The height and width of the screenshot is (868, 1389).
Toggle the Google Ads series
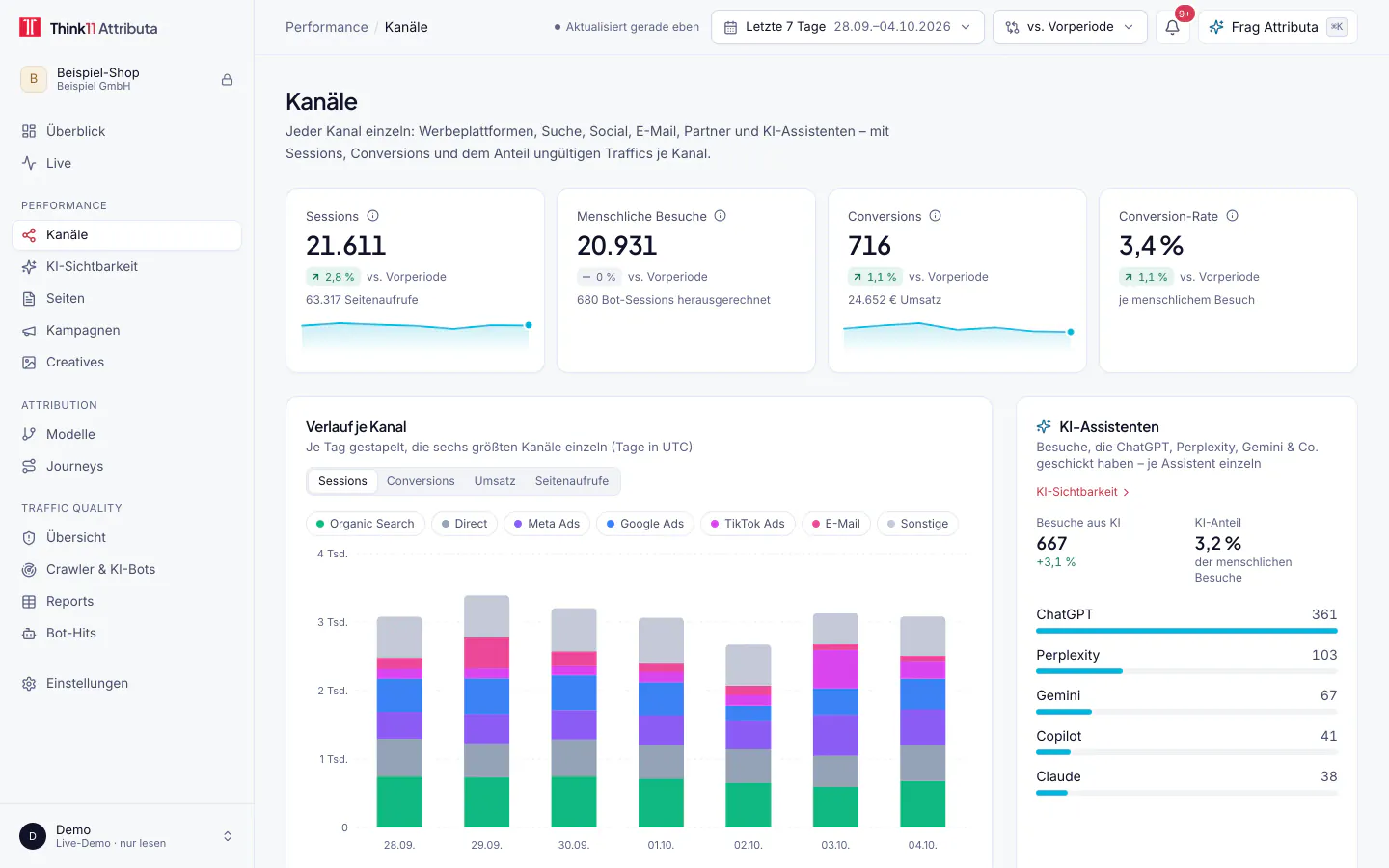(x=645, y=524)
